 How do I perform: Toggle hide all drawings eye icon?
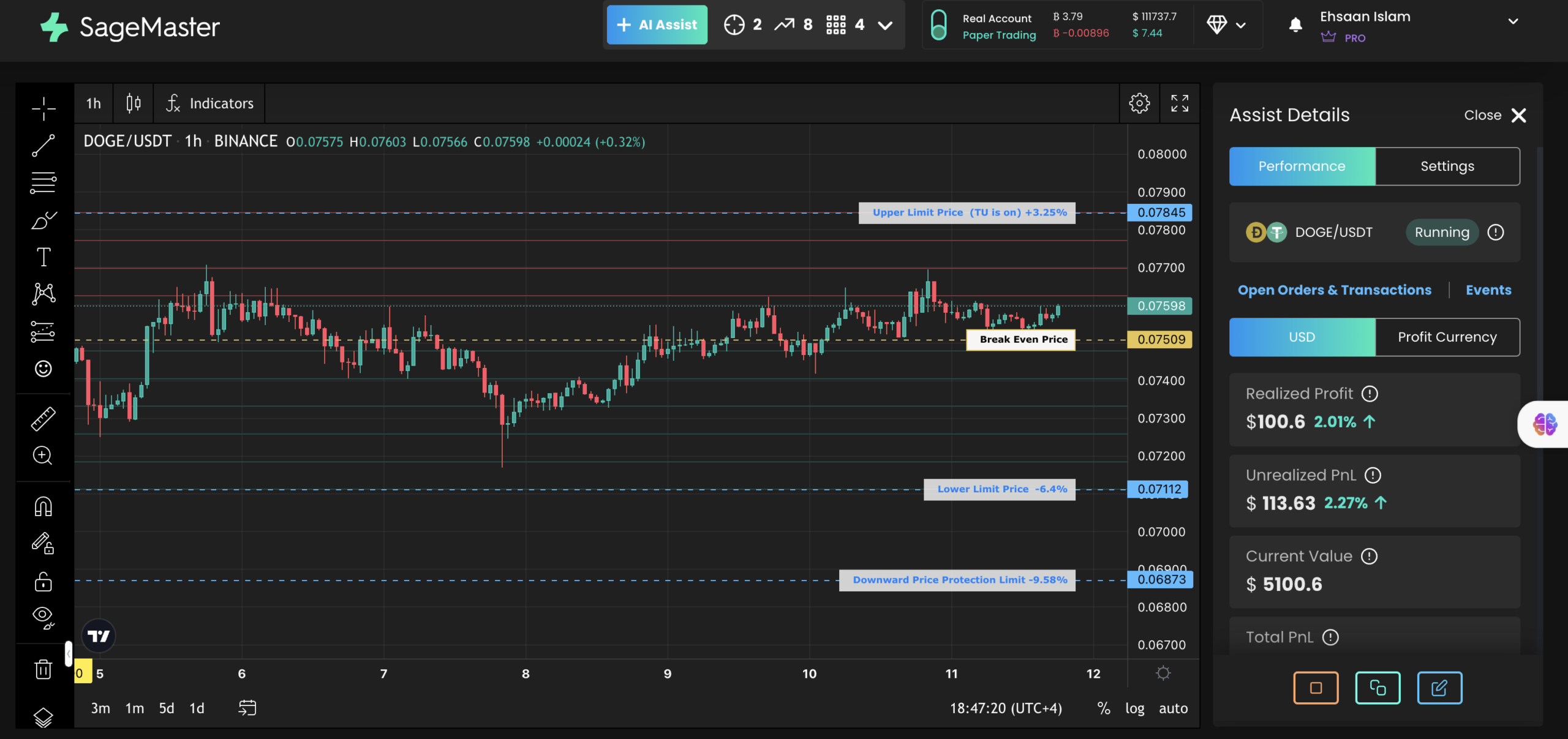click(43, 617)
